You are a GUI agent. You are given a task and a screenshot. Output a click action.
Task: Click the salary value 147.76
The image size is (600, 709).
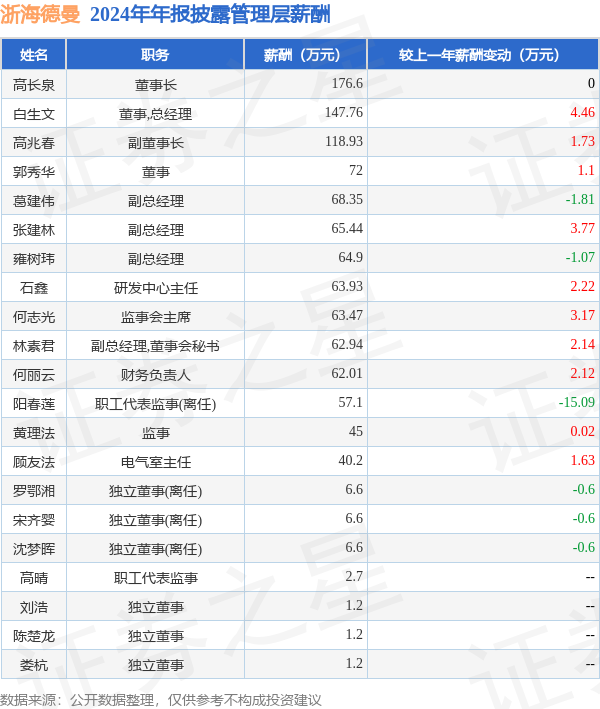pos(344,112)
